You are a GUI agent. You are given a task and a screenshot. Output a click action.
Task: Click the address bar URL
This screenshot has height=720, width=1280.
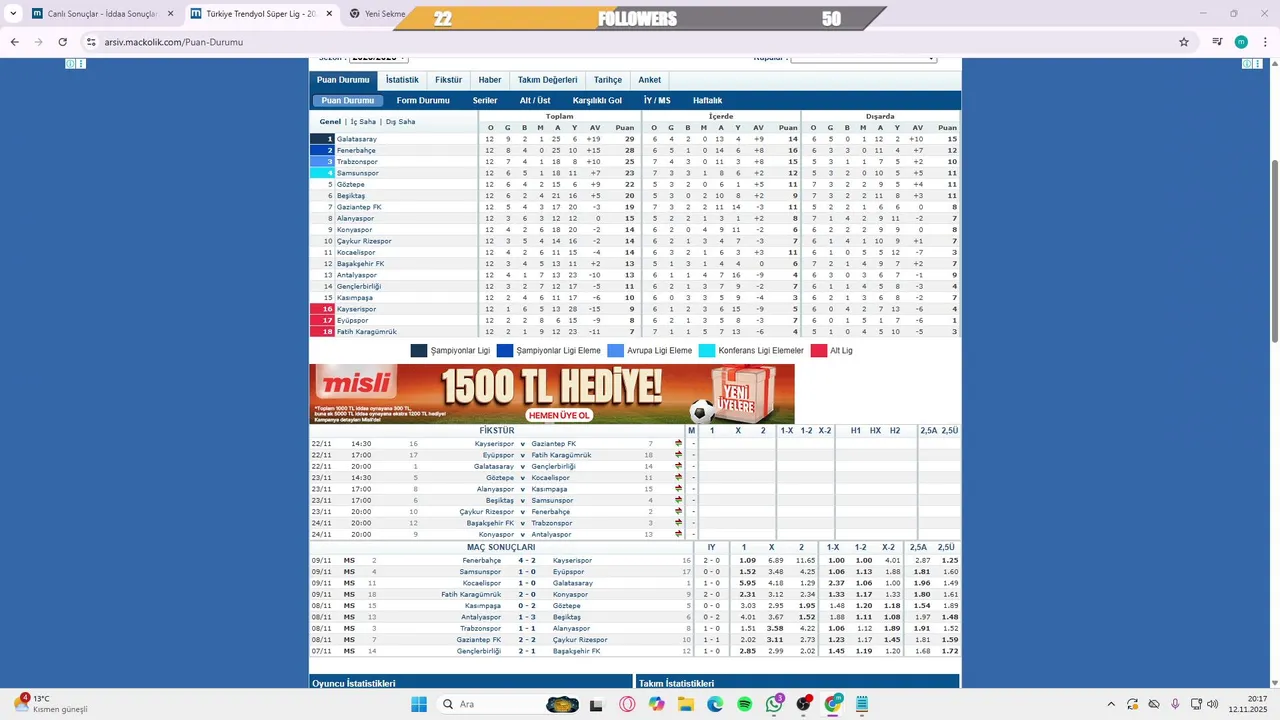[174, 42]
